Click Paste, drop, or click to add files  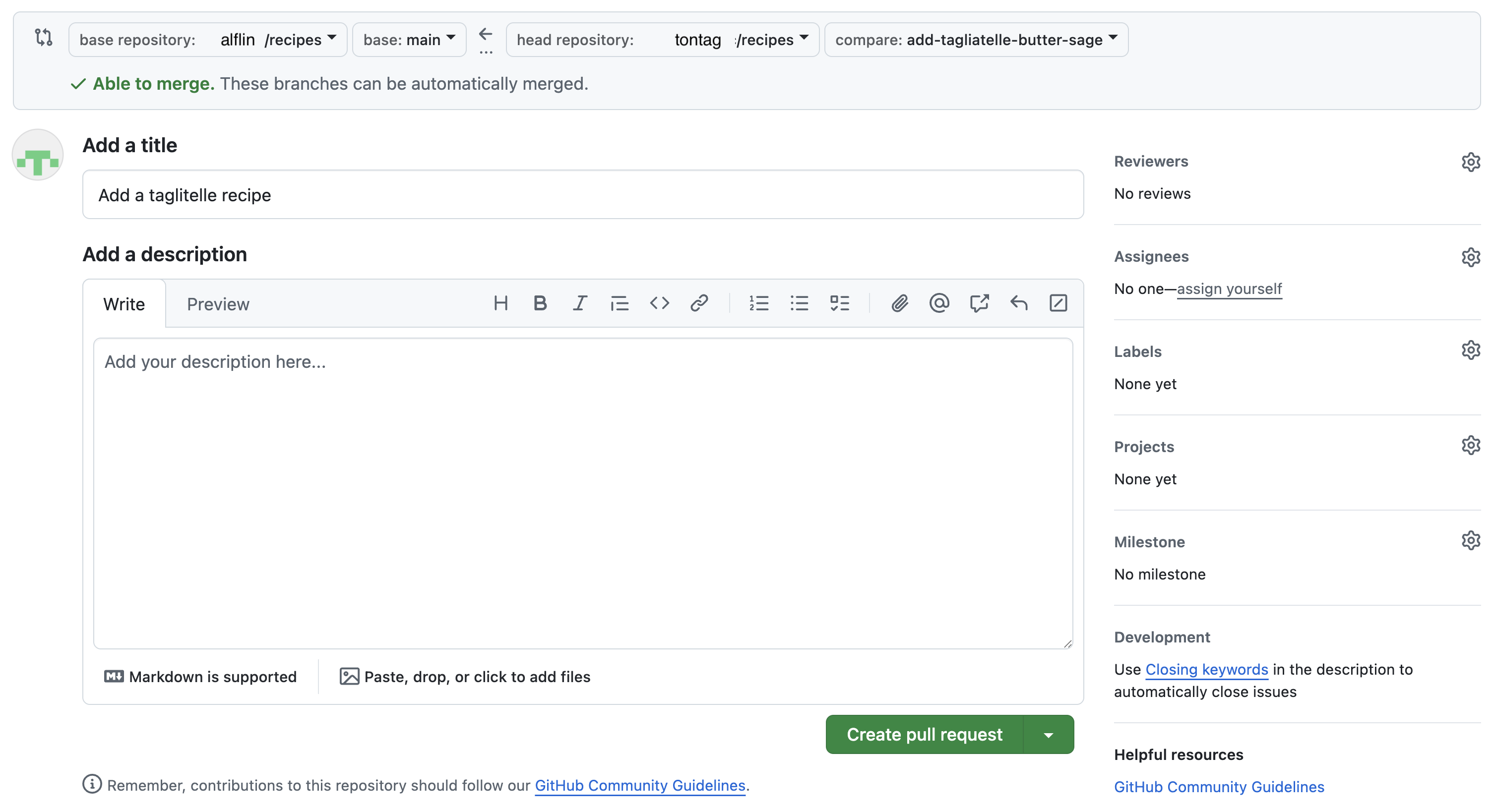pyautogui.click(x=465, y=677)
